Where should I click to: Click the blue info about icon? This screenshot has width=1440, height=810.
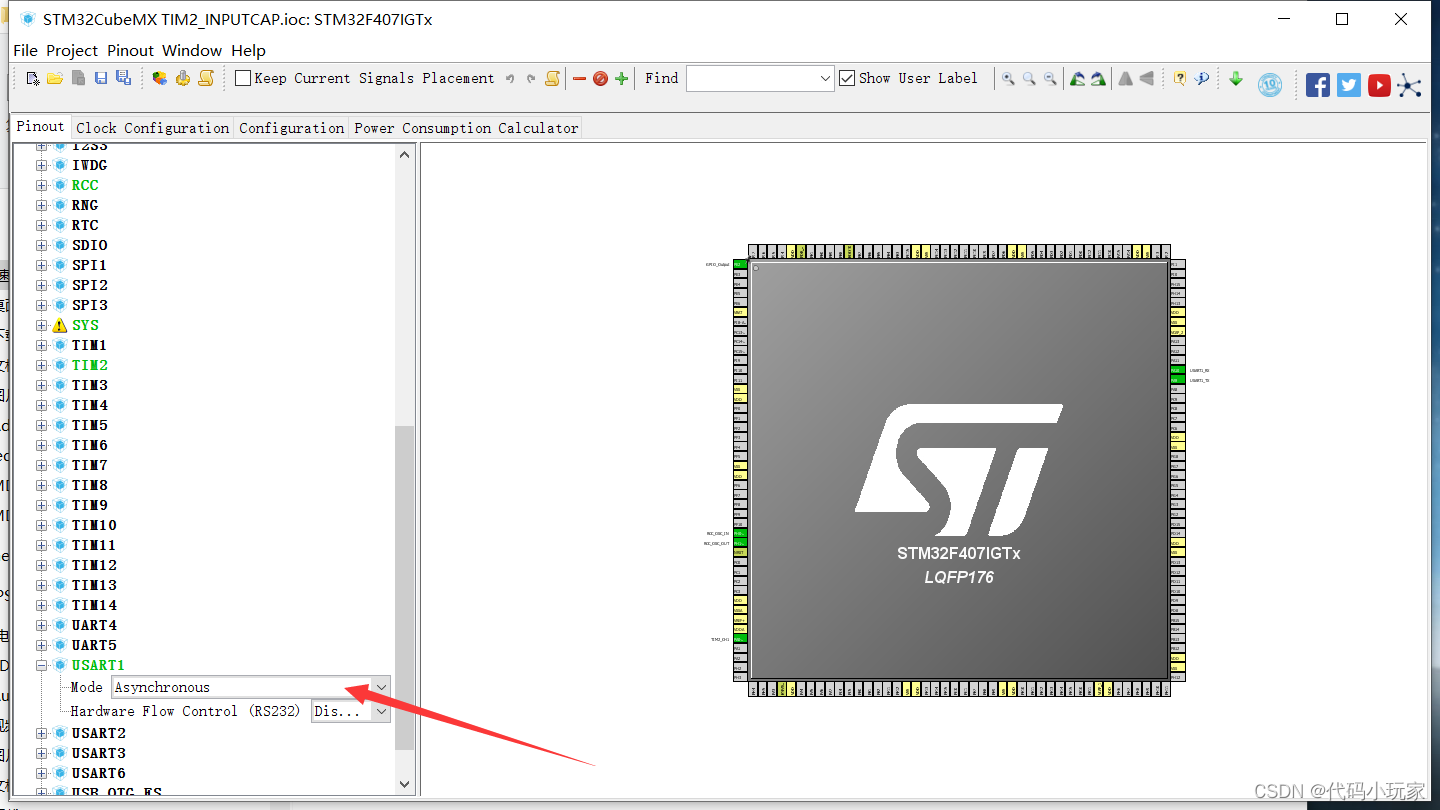1202,78
